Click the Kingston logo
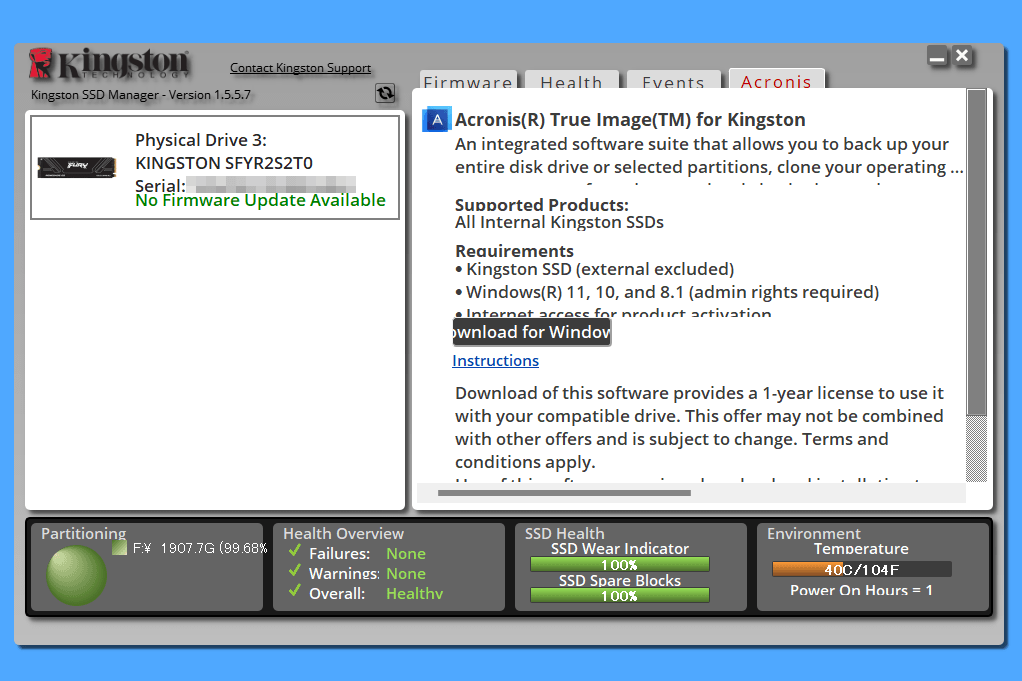Image resolution: width=1022 pixels, height=681 pixels. point(109,64)
